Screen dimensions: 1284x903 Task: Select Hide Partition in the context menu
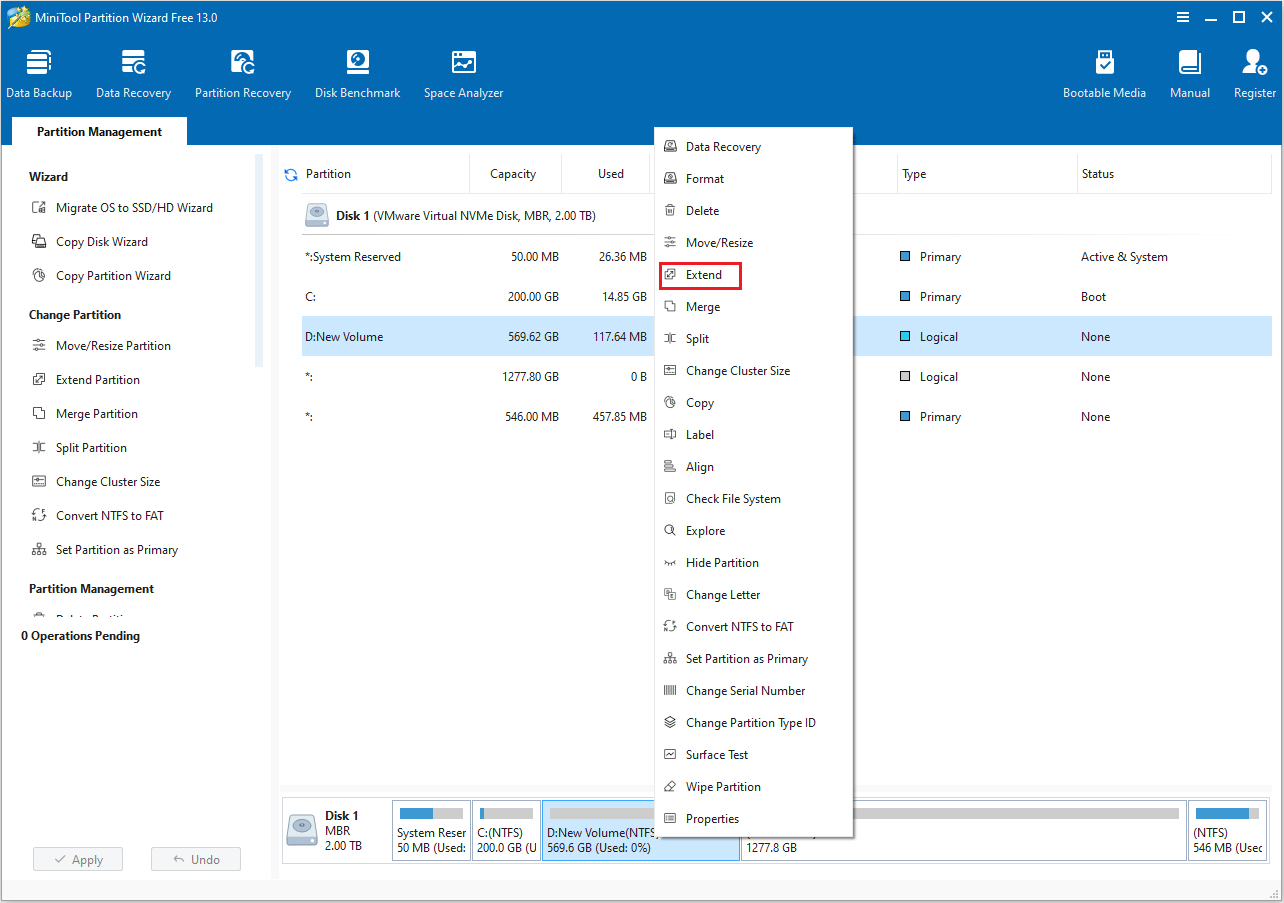pyautogui.click(x=753, y=563)
